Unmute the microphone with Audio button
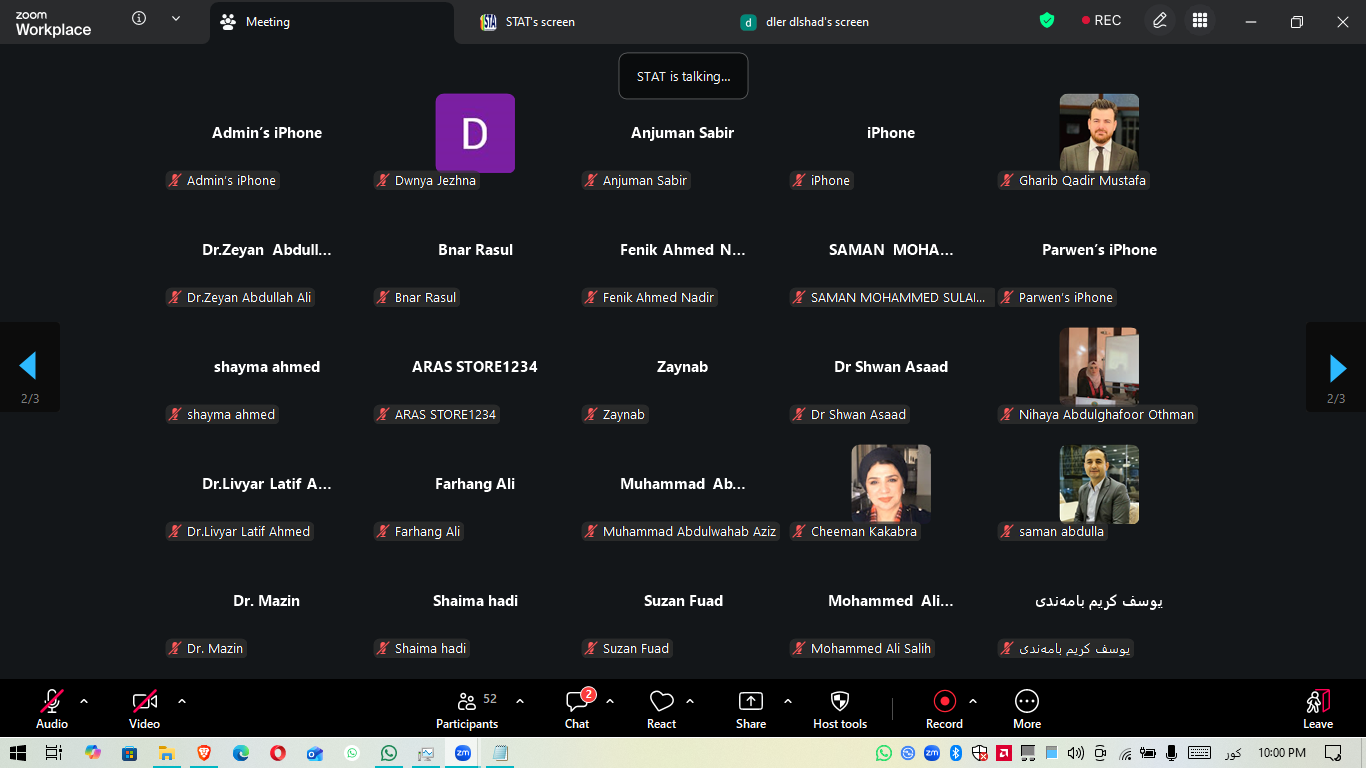Viewport: 1366px width, 768px height. coord(52,708)
